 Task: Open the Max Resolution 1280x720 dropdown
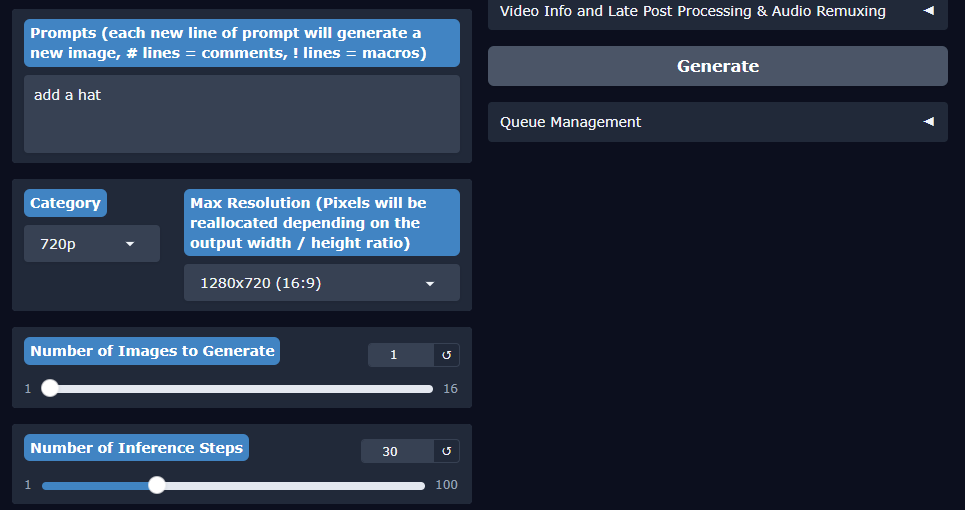[x=320, y=283]
